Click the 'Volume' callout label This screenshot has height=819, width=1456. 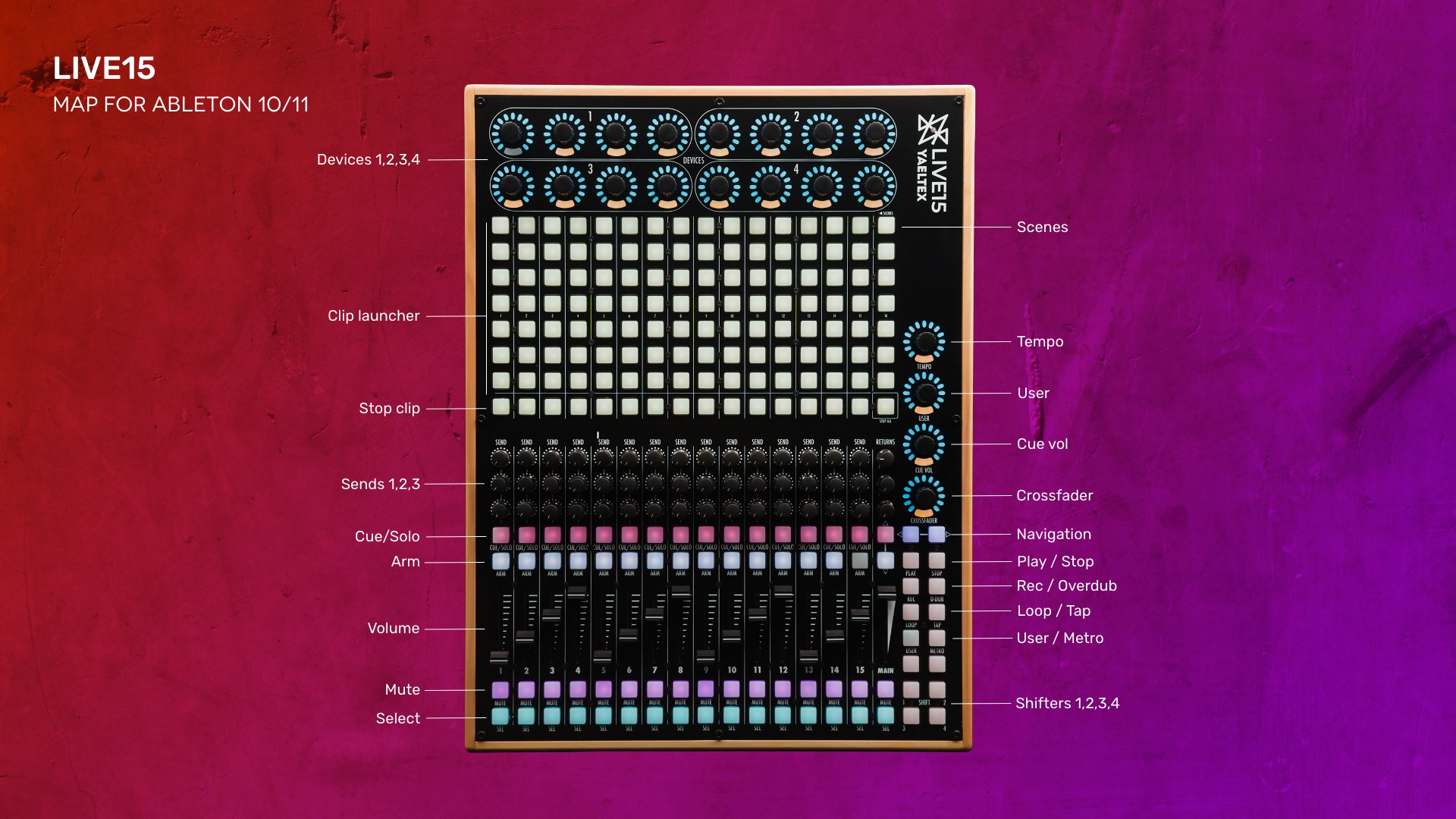(x=393, y=628)
